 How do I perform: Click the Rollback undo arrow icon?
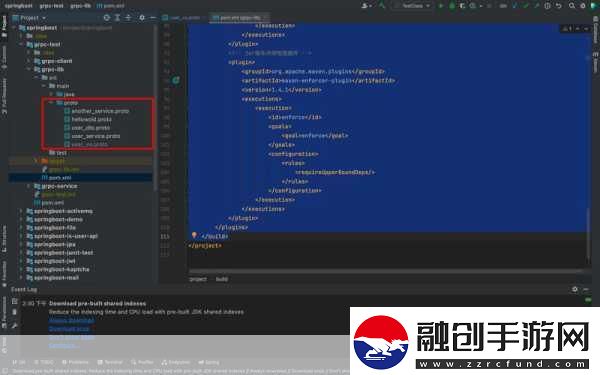(559, 6)
